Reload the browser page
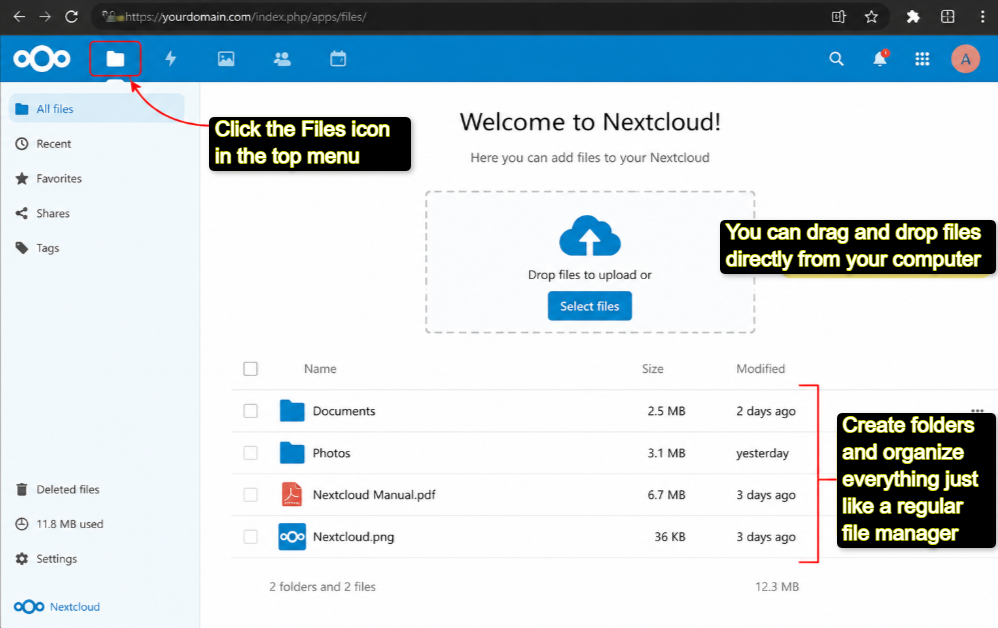998x628 pixels. 71,17
